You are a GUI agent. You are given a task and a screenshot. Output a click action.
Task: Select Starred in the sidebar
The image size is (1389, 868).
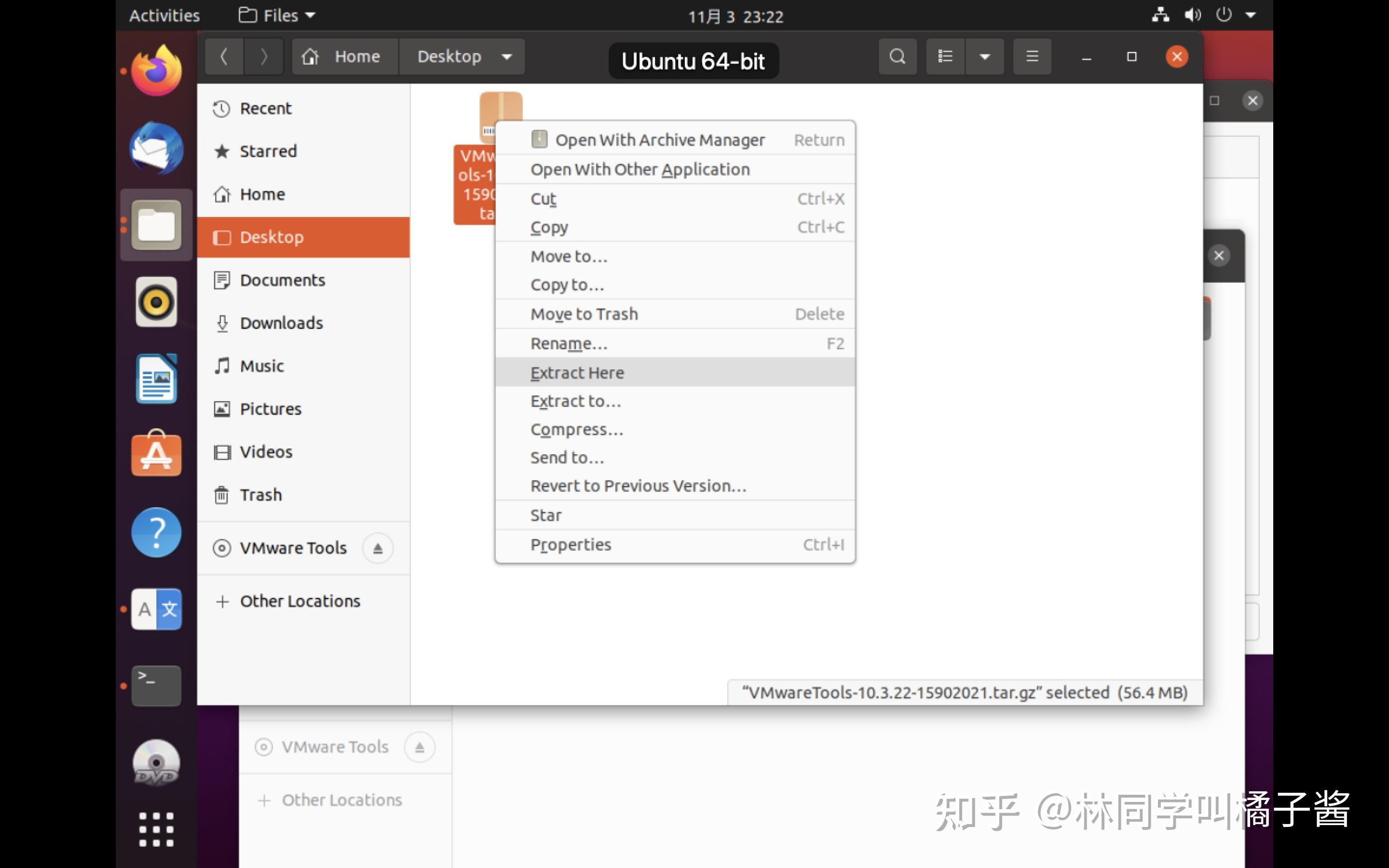(303, 151)
